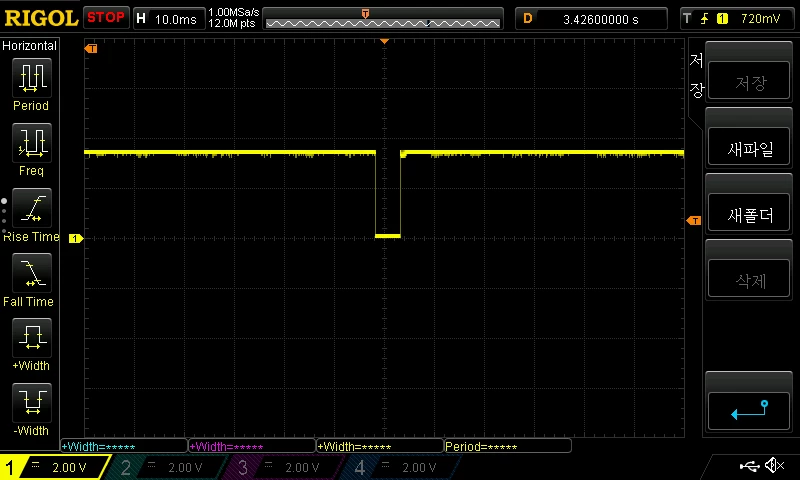Click the orange trigger marker in memory bar
Screen dimensions: 800x480
[x=365, y=14]
